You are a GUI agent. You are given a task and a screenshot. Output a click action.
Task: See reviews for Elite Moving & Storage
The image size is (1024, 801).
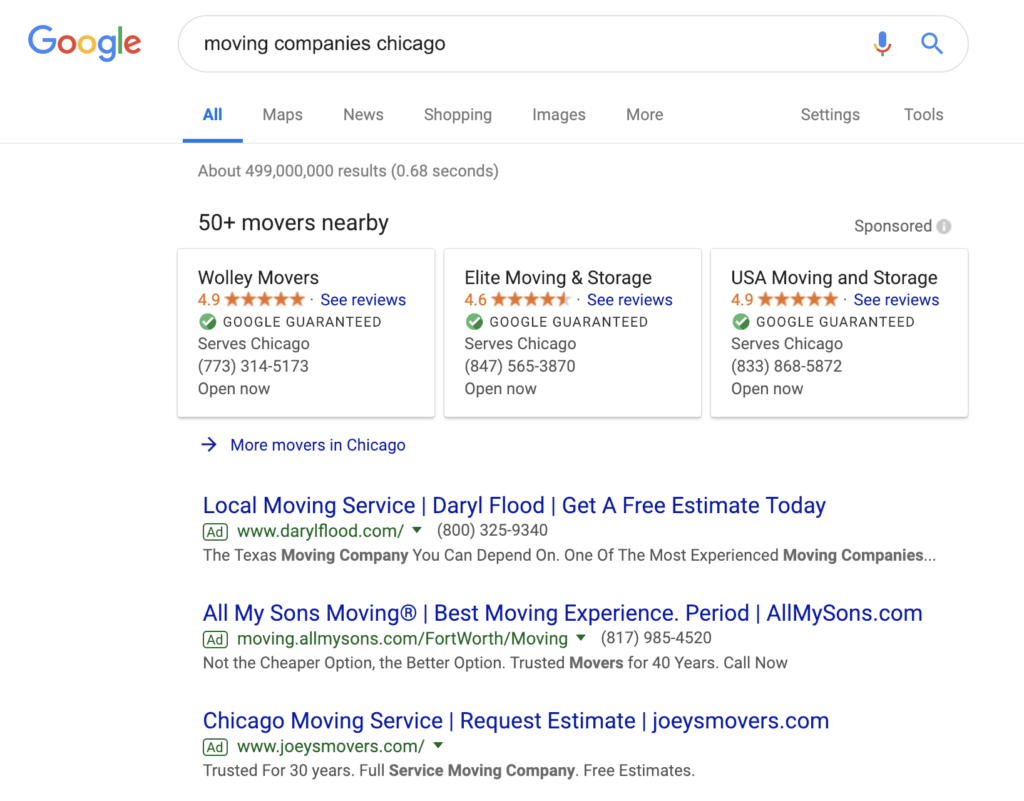[x=630, y=299]
